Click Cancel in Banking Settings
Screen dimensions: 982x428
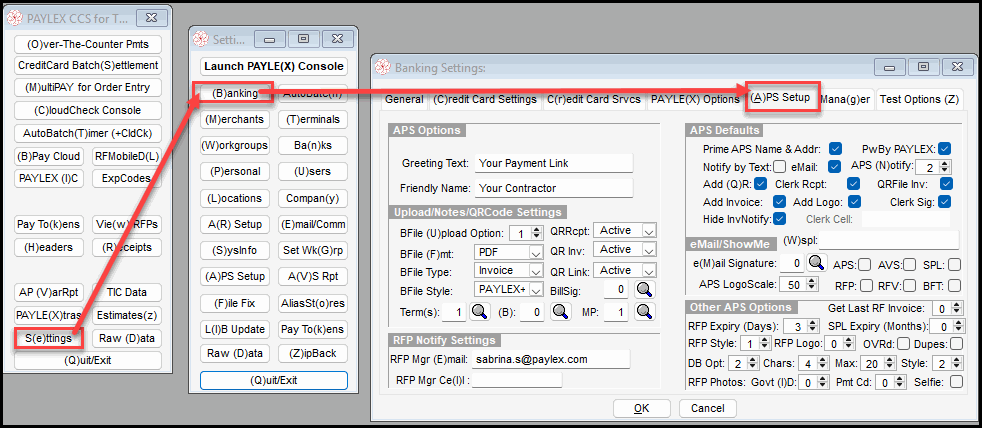(707, 409)
